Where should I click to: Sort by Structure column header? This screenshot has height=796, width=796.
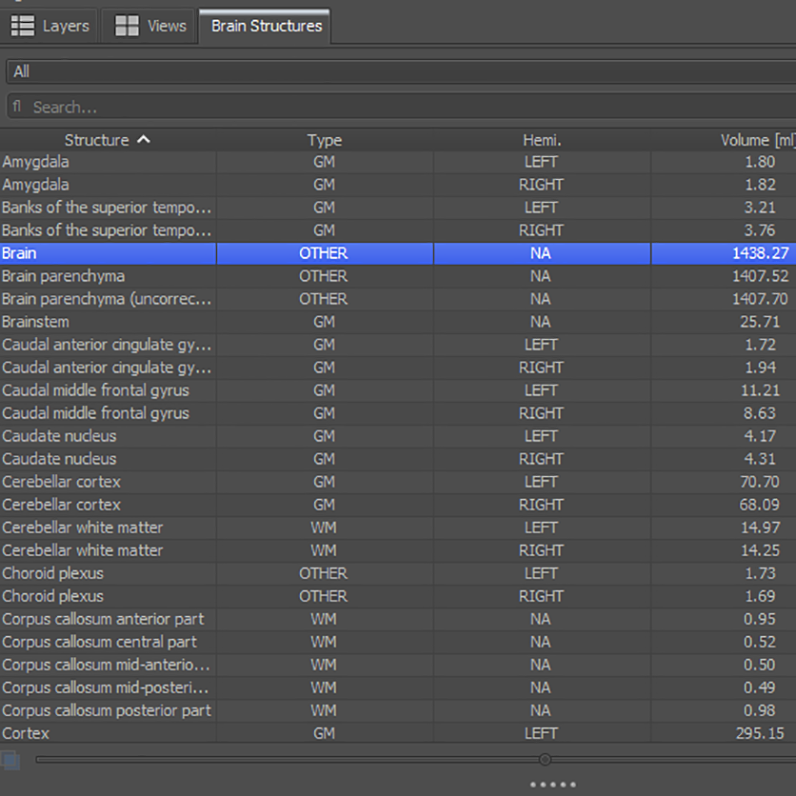coord(108,140)
